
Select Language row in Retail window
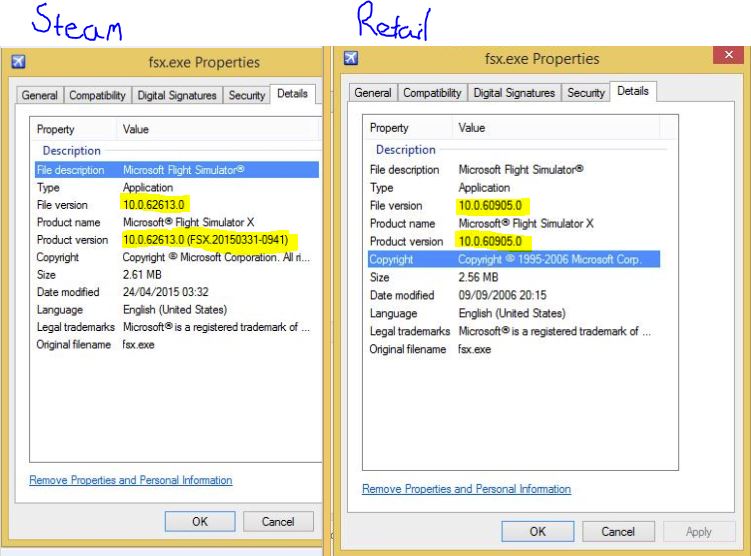514,313
